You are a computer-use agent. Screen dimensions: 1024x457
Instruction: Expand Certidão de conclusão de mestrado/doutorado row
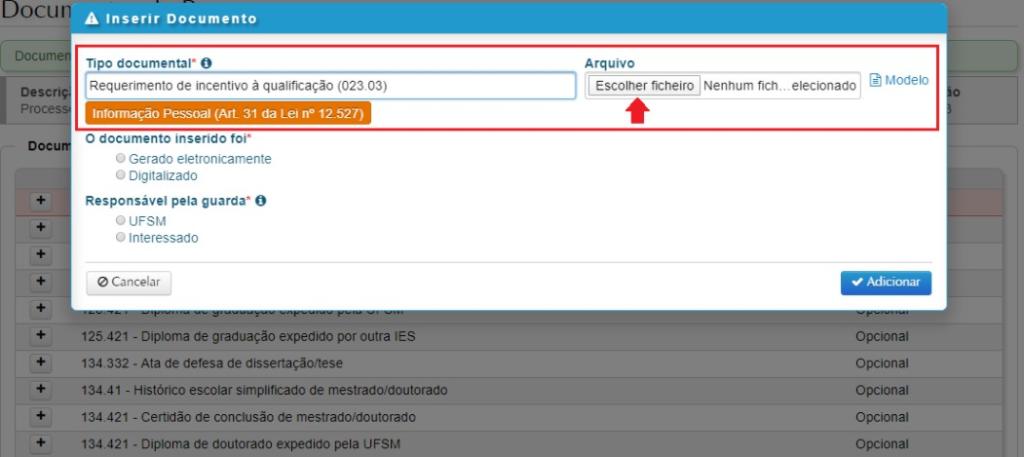click(41, 416)
